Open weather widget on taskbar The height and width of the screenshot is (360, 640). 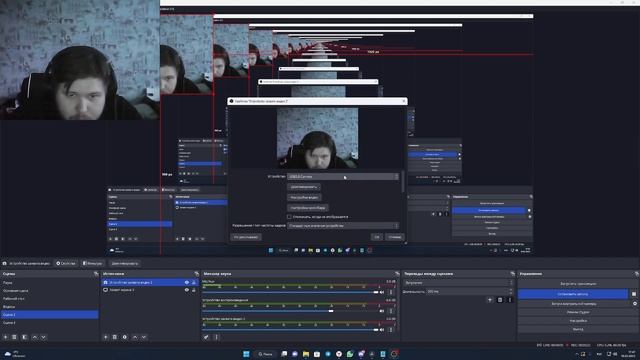(x=14, y=353)
